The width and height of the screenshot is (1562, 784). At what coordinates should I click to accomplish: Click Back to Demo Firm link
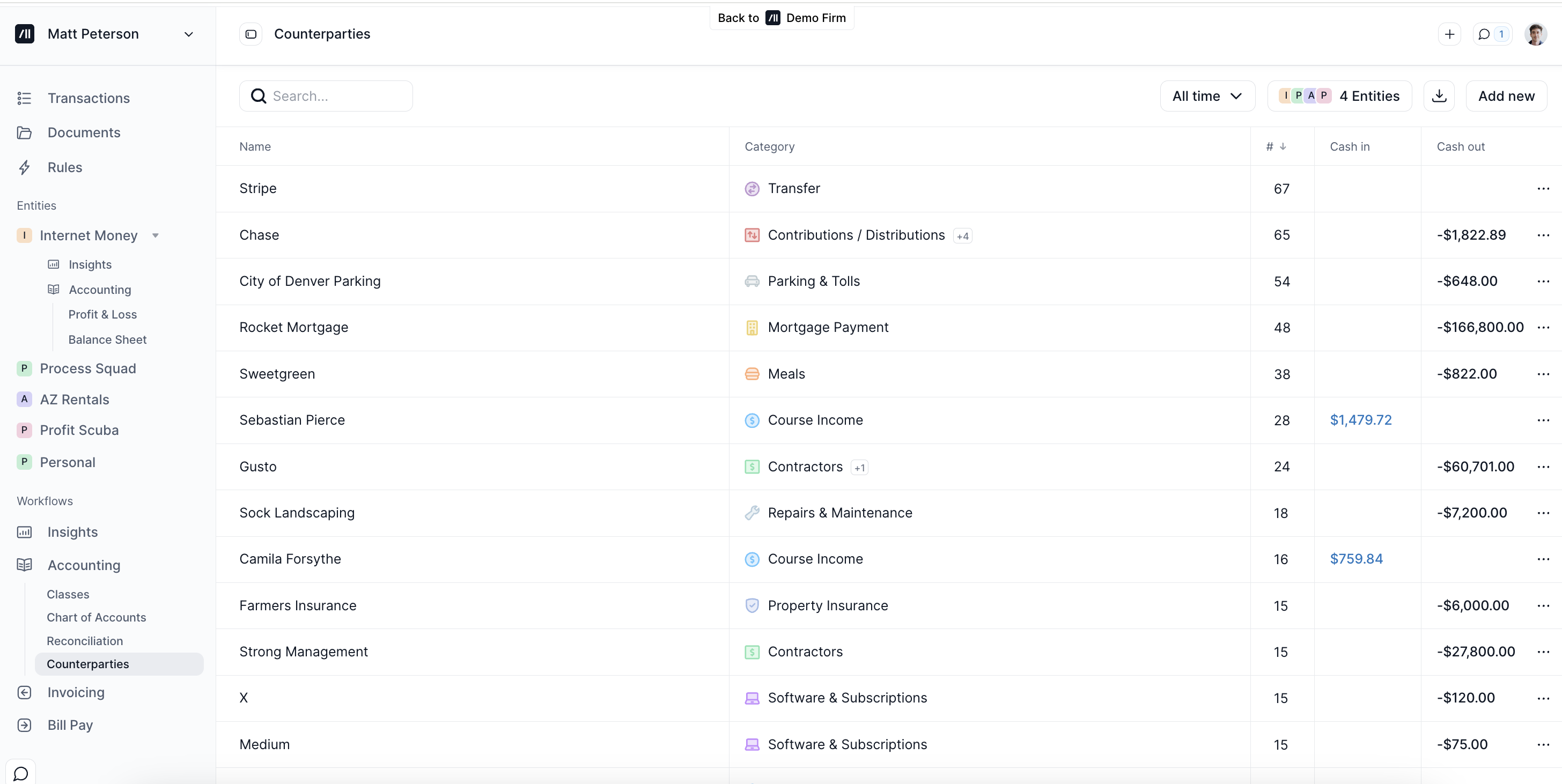781,18
